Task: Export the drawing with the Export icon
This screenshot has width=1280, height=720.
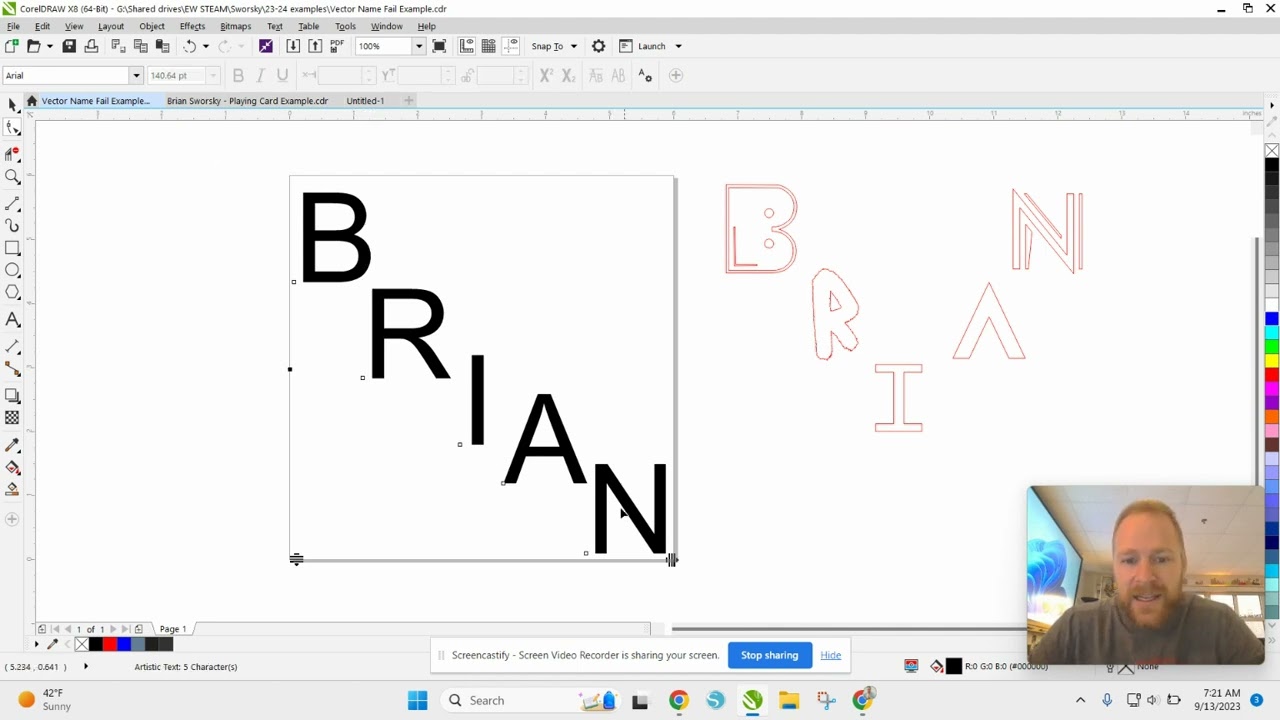Action: point(315,46)
